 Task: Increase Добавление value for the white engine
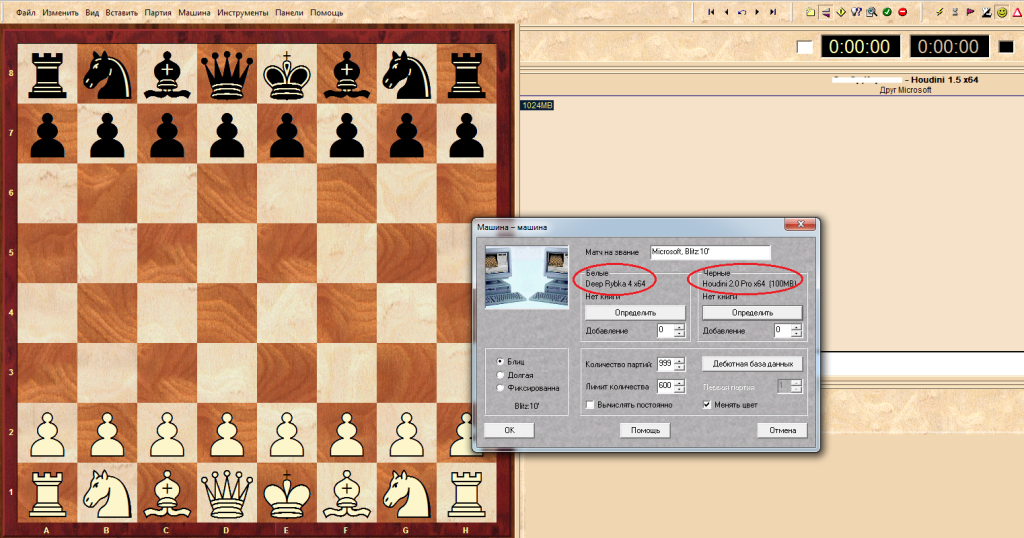click(x=680, y=326)
